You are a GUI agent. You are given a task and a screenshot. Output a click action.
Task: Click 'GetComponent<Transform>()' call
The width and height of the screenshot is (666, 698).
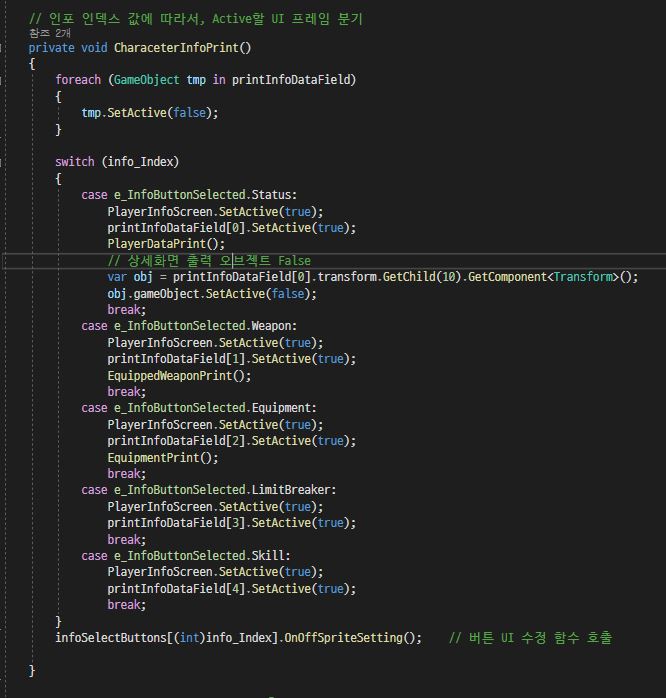click(x=549, y=276)
